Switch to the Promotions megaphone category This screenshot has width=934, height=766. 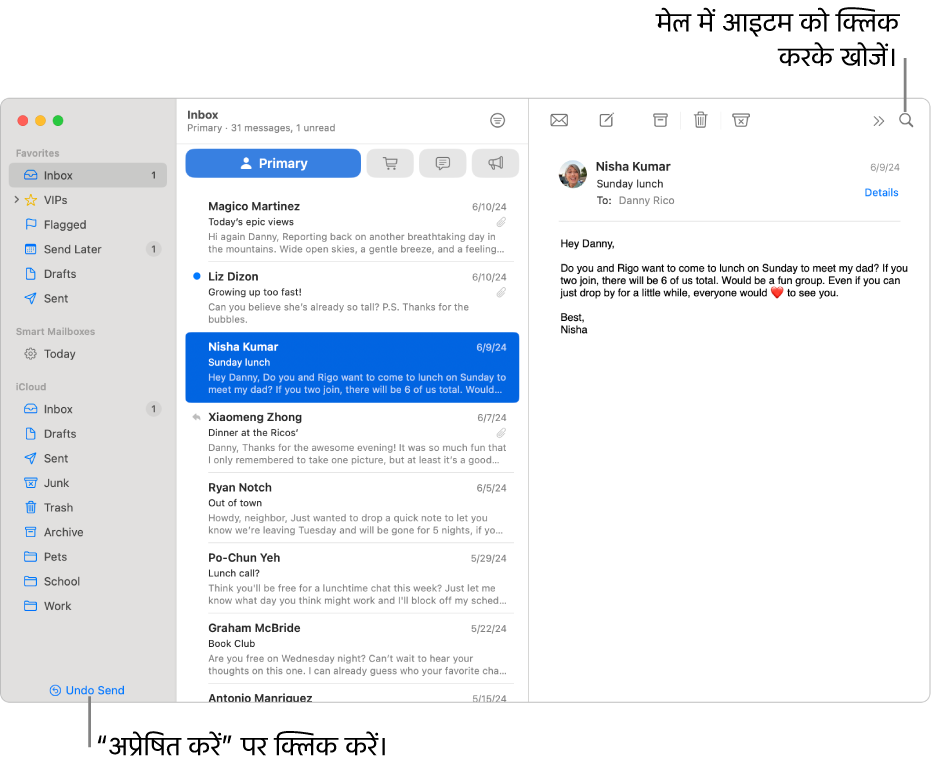[x=495, y=163]
